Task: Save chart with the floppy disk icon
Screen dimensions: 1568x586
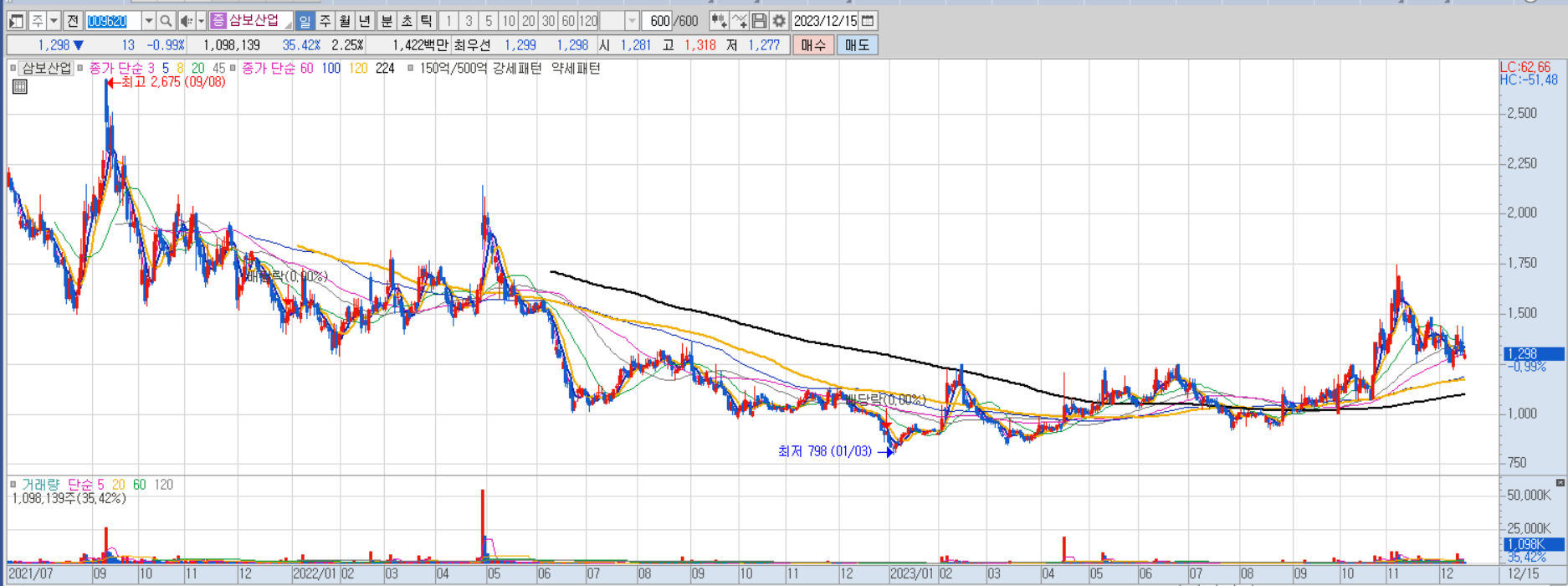Action: click(759, 21)
